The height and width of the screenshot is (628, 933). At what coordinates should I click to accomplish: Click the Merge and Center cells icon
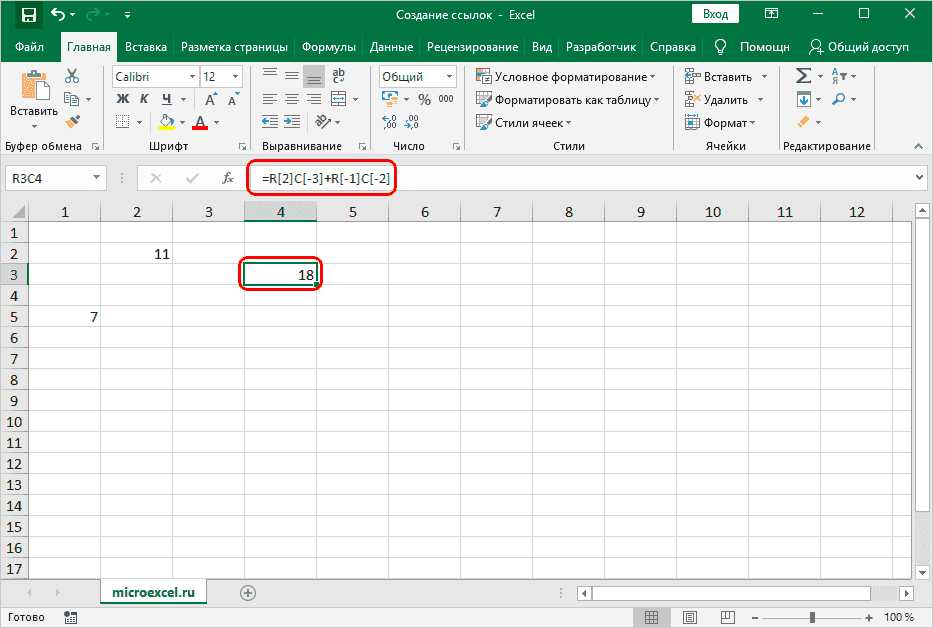pyautogui.click(x=340, y=99)
